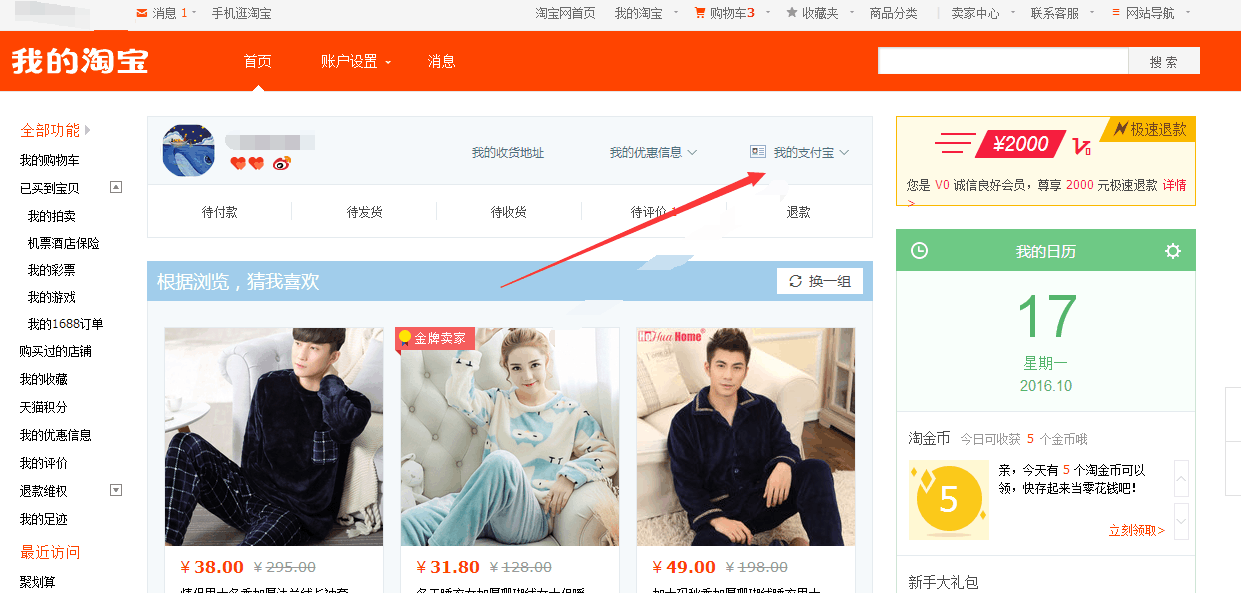Click the up arrow in 淘金币 panel
This screenshot has width=1241, height=593.
tap(1181, 479)
